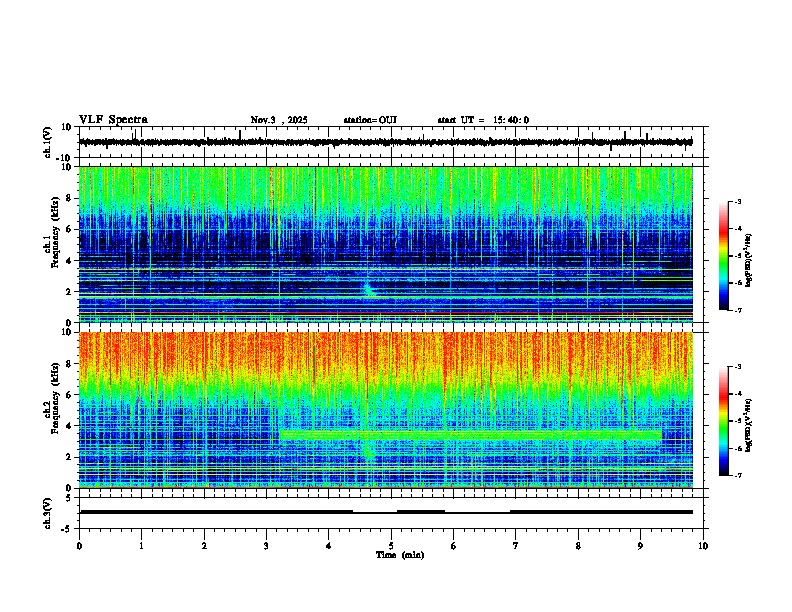Click the ch.2 "Frequency (kHz)" axis label
The image size is (792, 612).
(x=55, y=398)
